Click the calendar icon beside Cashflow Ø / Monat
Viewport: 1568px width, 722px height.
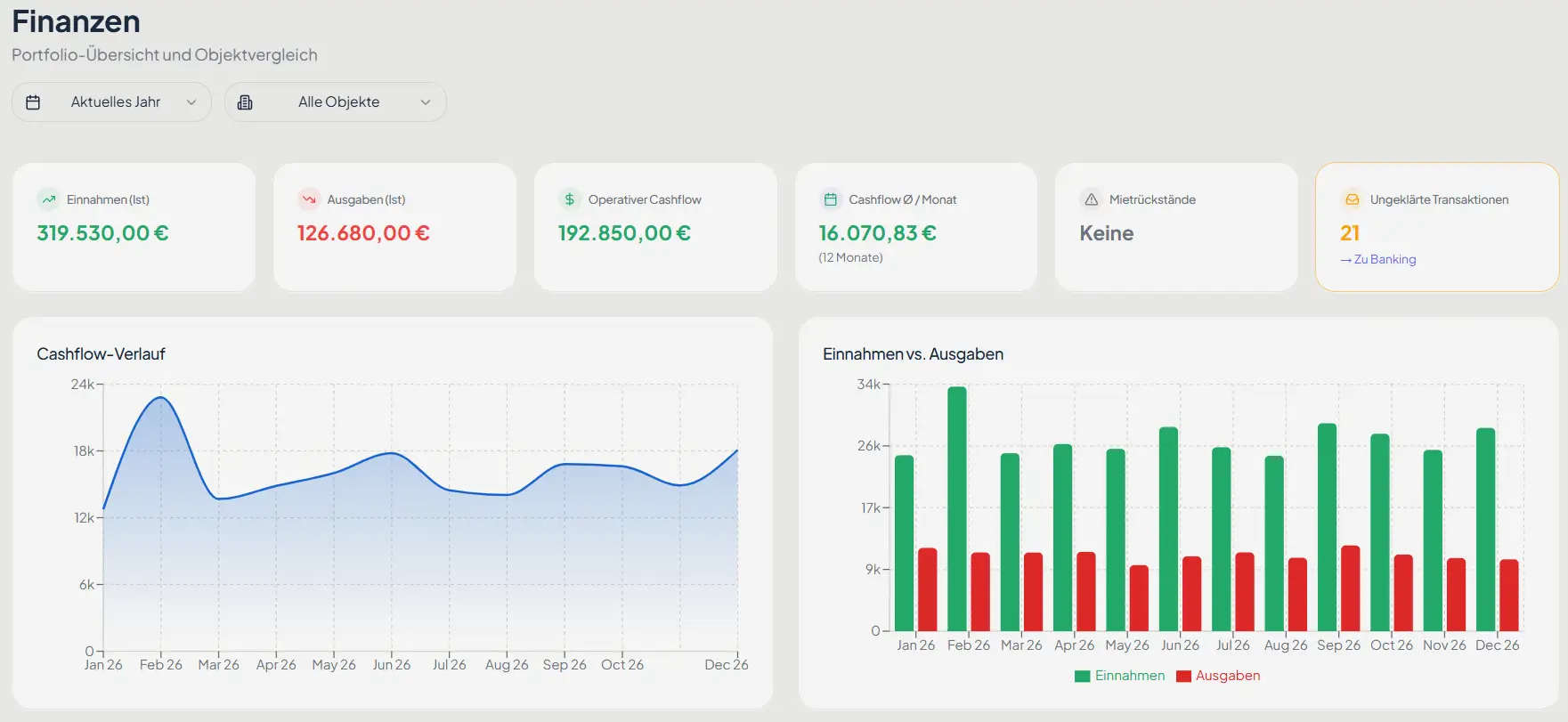(x=830, y=199)
